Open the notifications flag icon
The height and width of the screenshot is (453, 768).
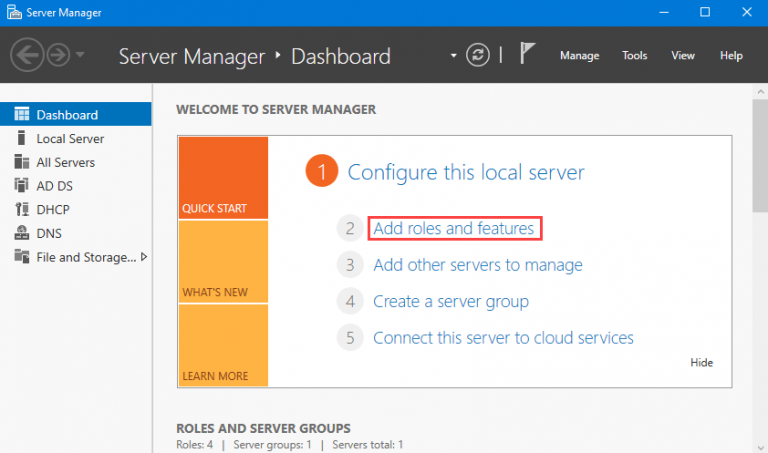pyautogui.click(x=528, y=55)
